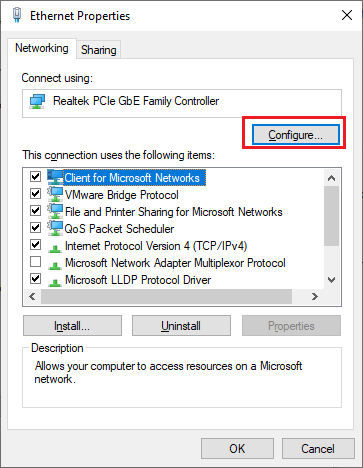Click the File and Printer Sharing icon
Viewport: 363px width, 468px height.
[x=55, y=211]
